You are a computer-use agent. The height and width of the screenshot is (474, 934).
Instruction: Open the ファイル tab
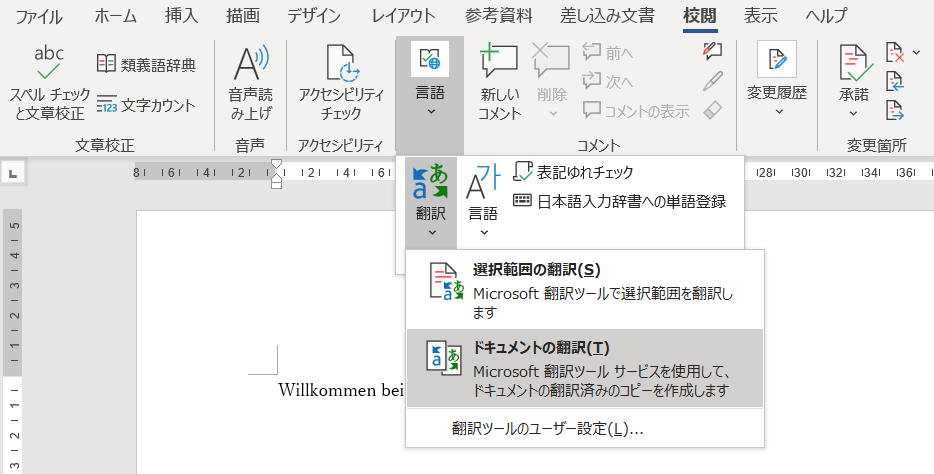(39, 16)
